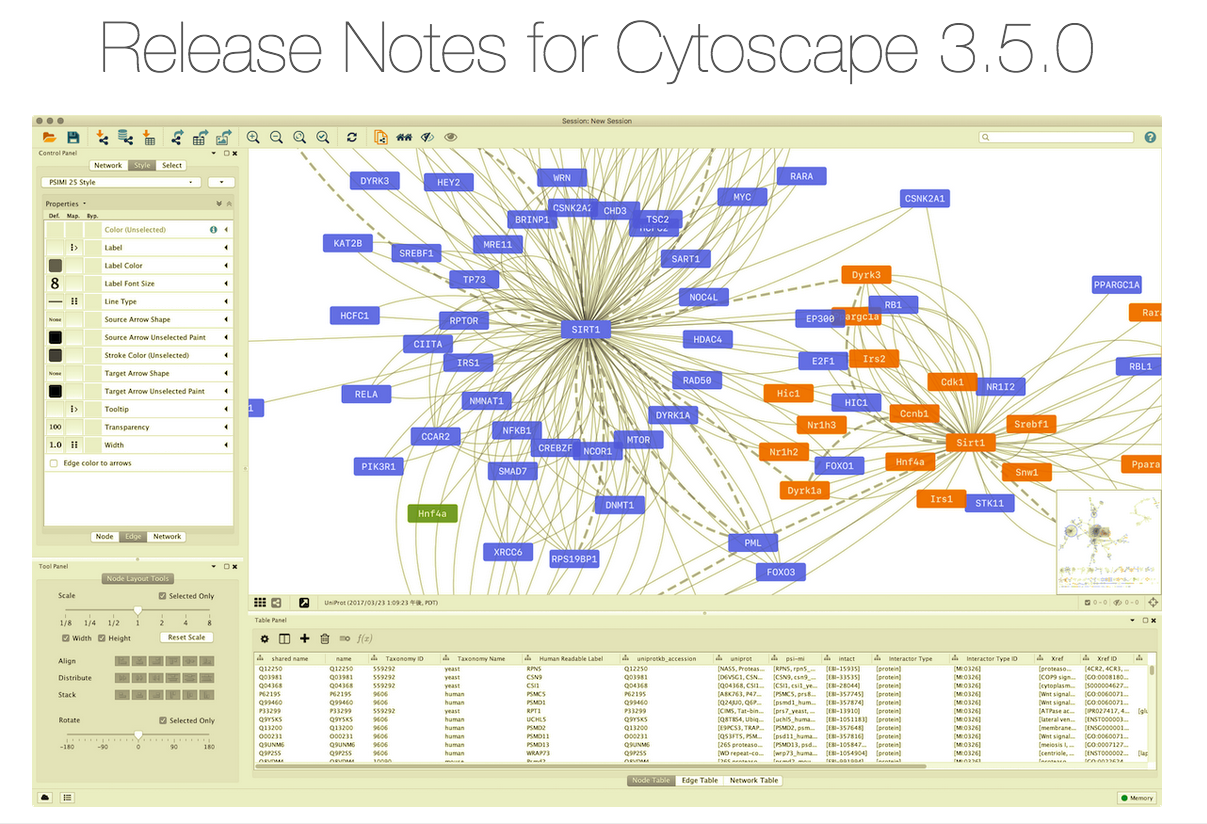This screenshot has width=1207, height=824.
Task: Select the green Hnf4a node
Action: click(x=433, y=514)
